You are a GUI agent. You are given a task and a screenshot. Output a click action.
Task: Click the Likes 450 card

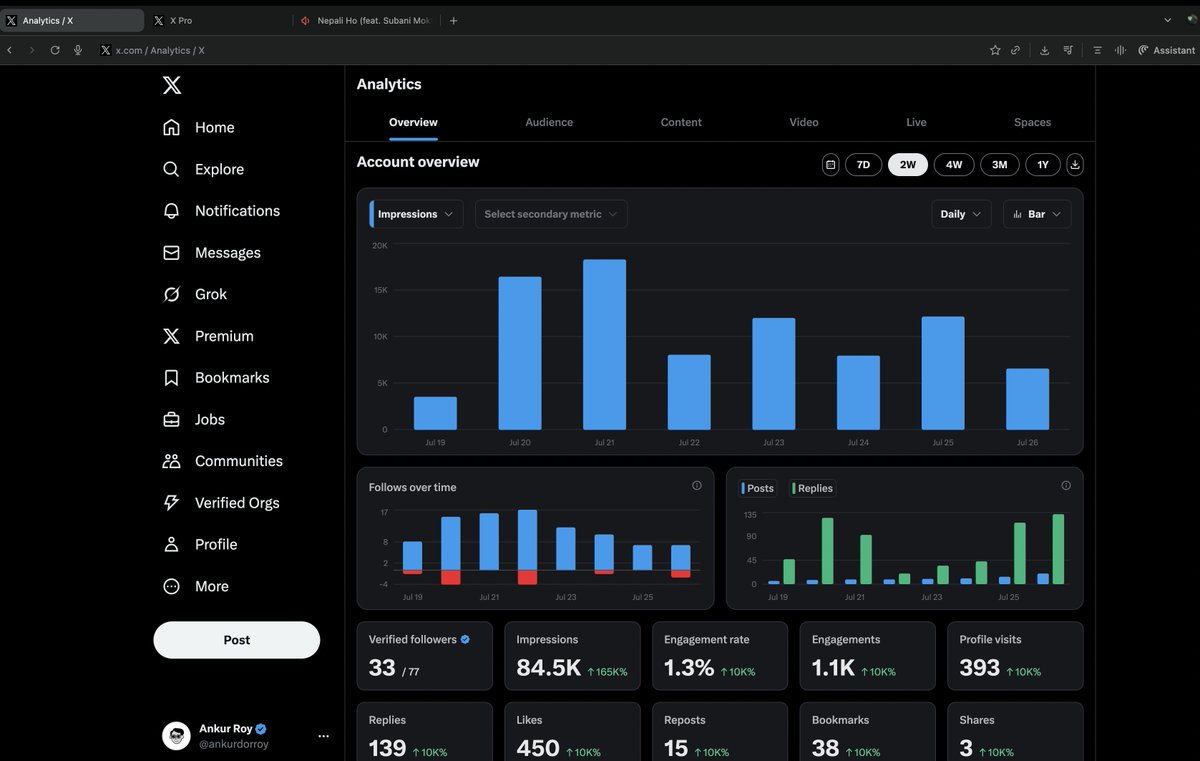[x=572, y=731]
